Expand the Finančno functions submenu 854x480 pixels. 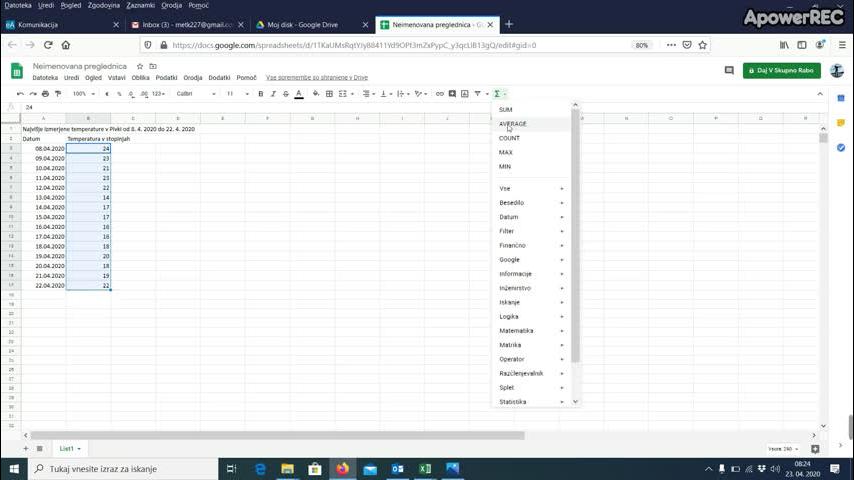click(x=531, y=245)
